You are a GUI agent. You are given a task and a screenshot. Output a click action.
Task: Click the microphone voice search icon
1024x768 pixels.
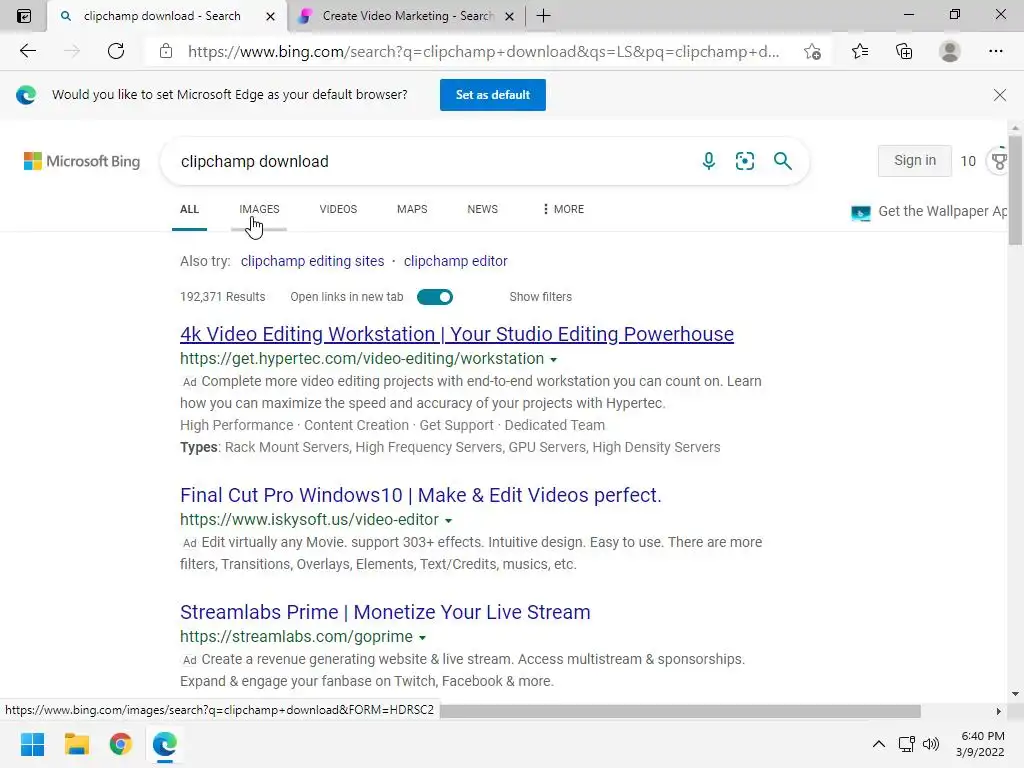tap(709, 161)
